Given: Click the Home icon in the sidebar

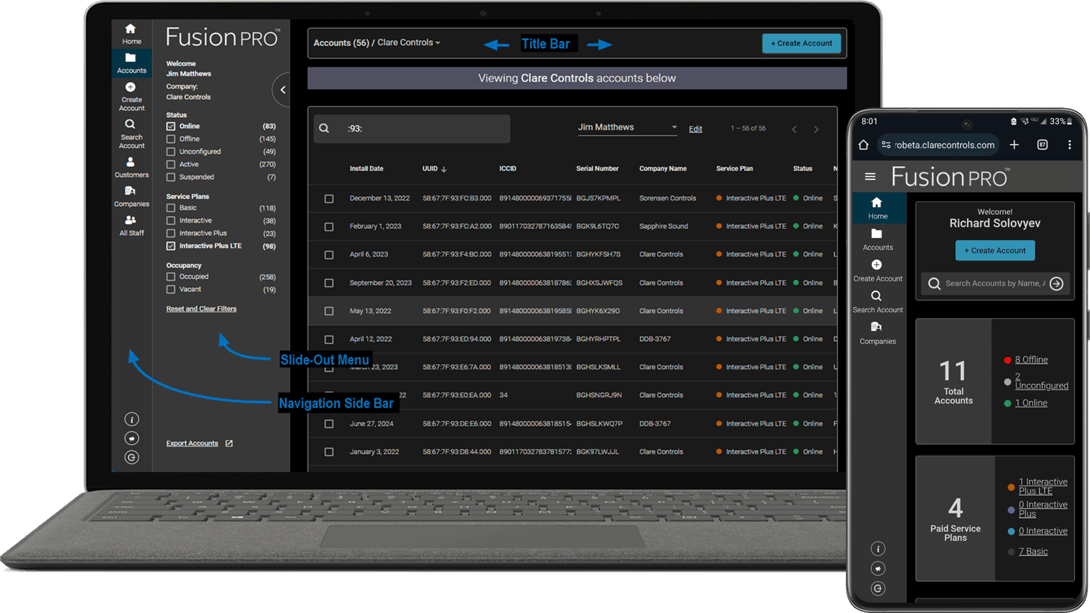Looking at the screenshot, I should click(131, 33).
